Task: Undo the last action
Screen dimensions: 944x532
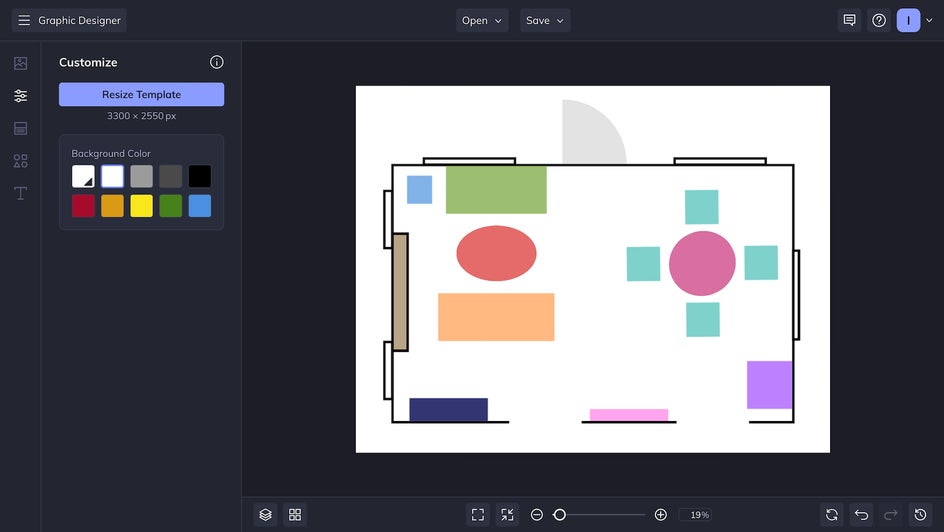Action: 862,515
